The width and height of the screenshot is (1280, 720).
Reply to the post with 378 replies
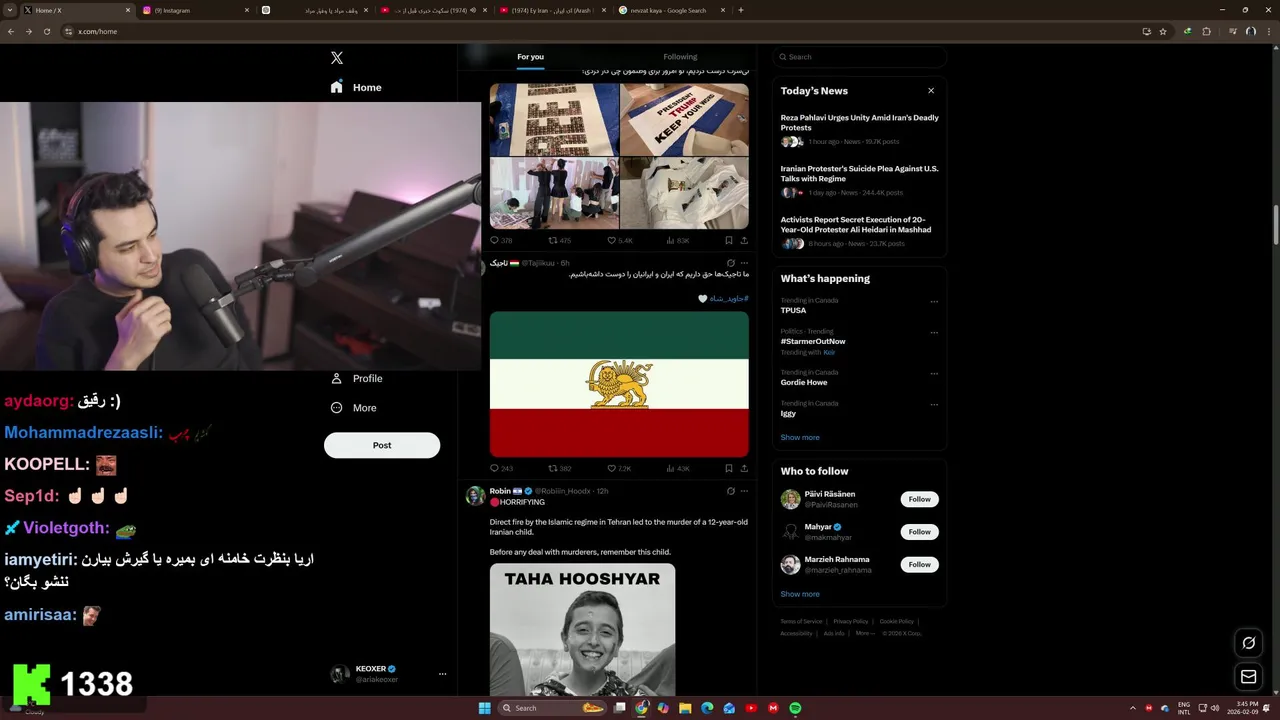501,240
